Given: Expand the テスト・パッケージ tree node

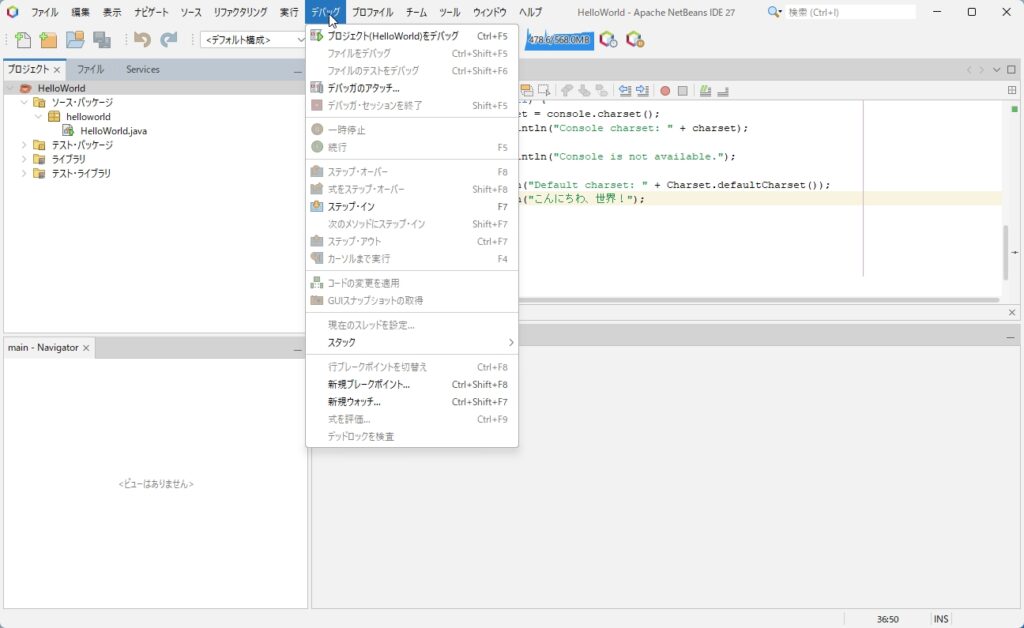Looking at the screenshot, I should point(24,145).
